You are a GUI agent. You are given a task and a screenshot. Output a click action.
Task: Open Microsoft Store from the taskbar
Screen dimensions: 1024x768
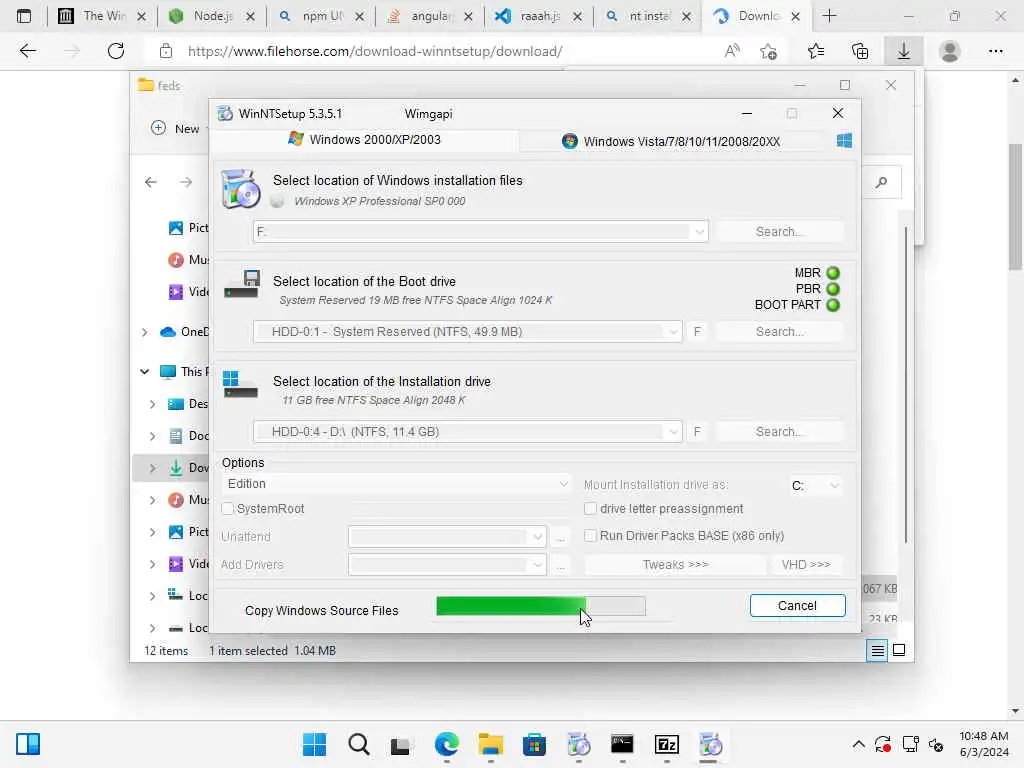click(534, 744)
